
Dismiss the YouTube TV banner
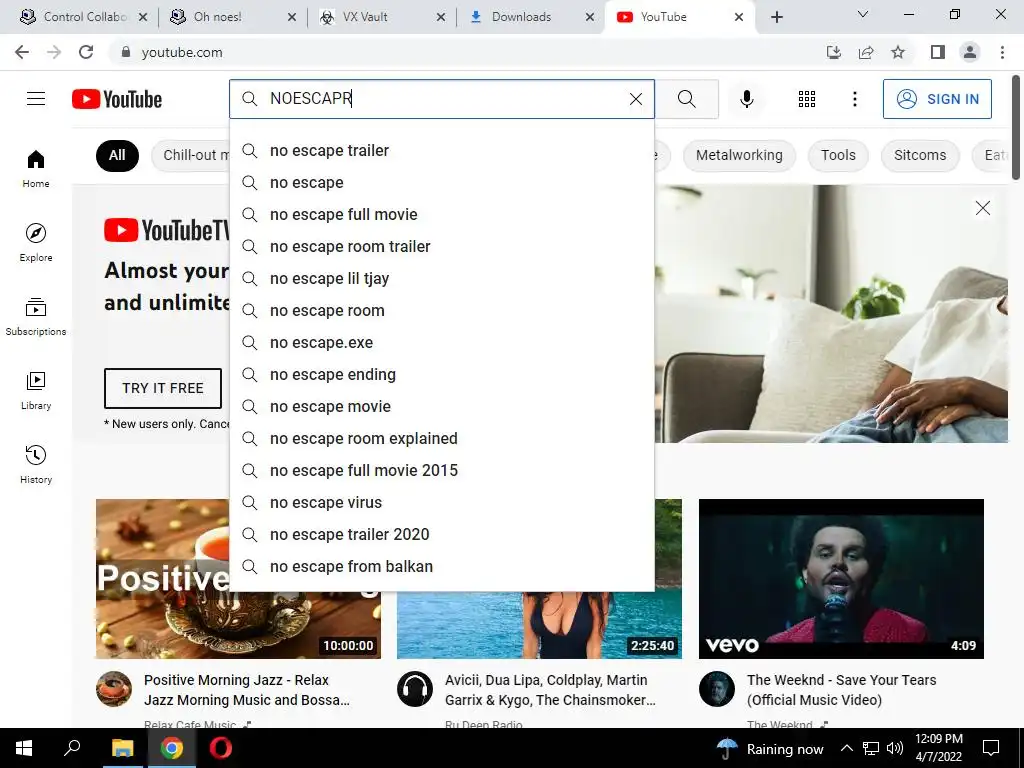tap(982, 208)
